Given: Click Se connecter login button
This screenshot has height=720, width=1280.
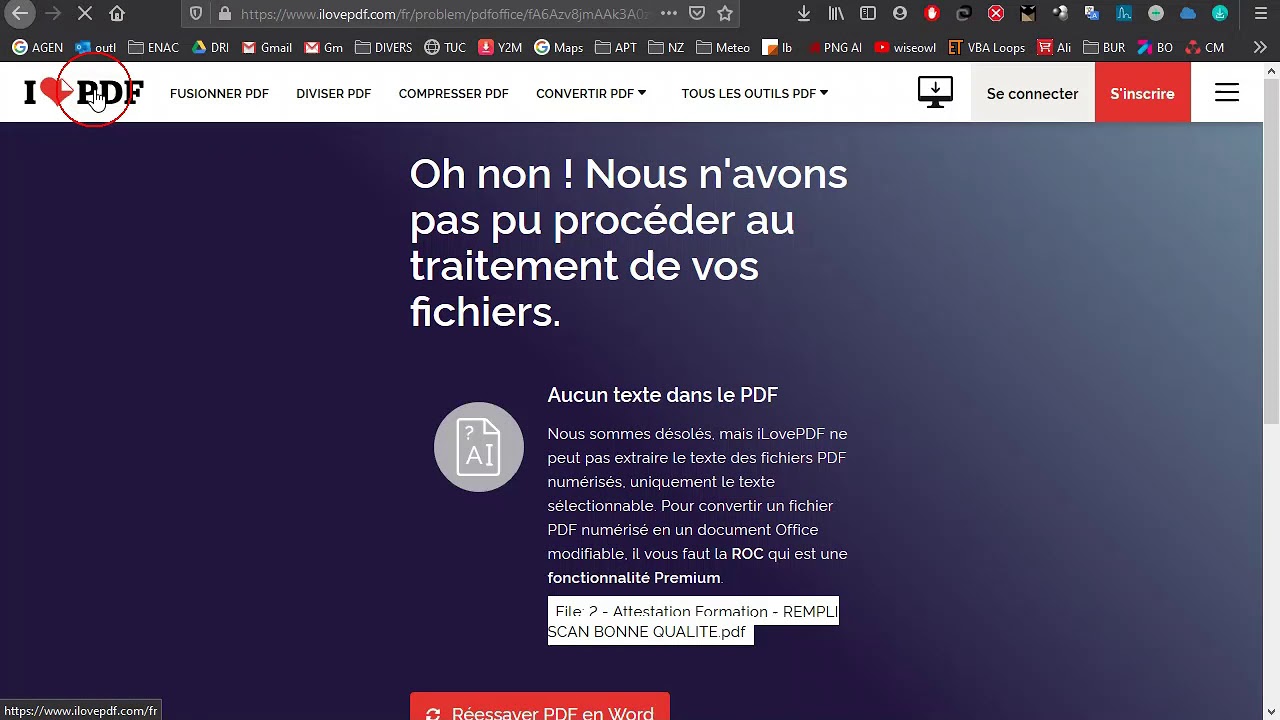Looking at the screenshot, I should click(x=1032, y=93).
